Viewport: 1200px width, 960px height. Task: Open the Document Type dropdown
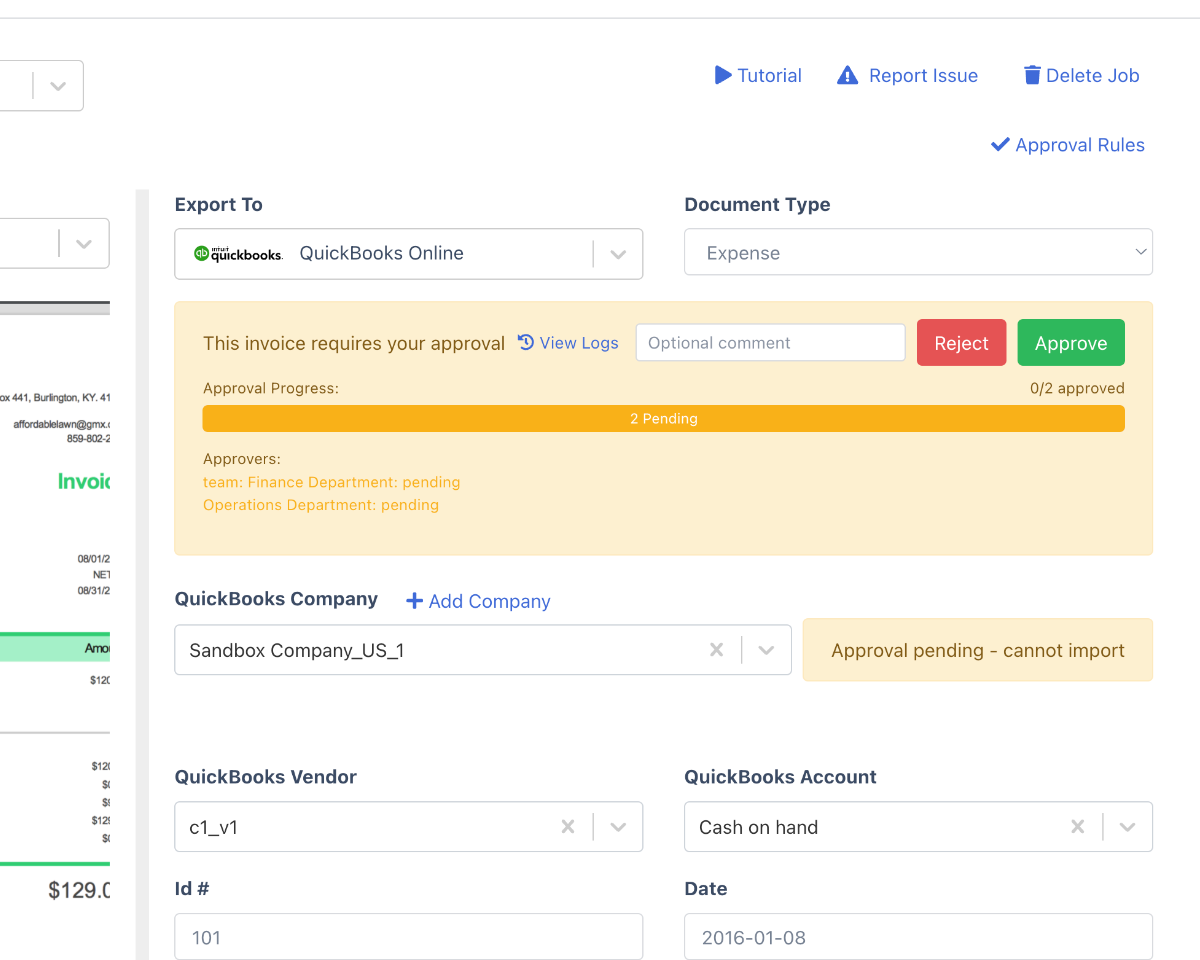click(1140, 252)
